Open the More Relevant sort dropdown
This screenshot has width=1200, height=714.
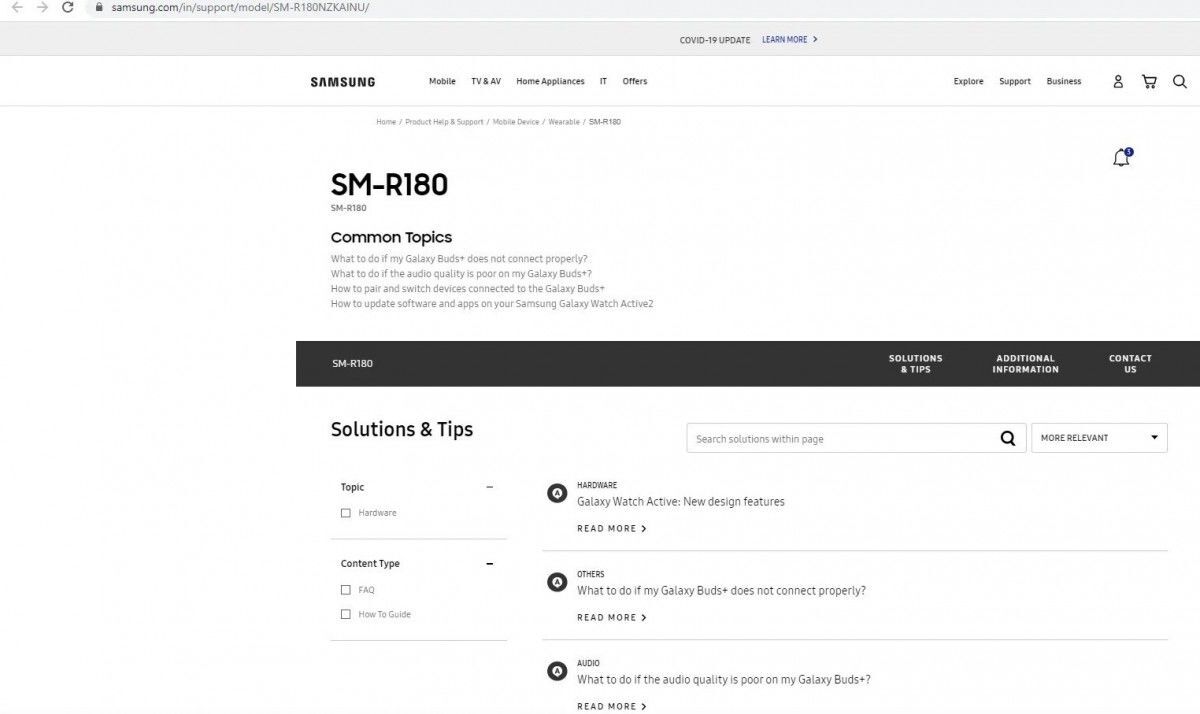1098,438
